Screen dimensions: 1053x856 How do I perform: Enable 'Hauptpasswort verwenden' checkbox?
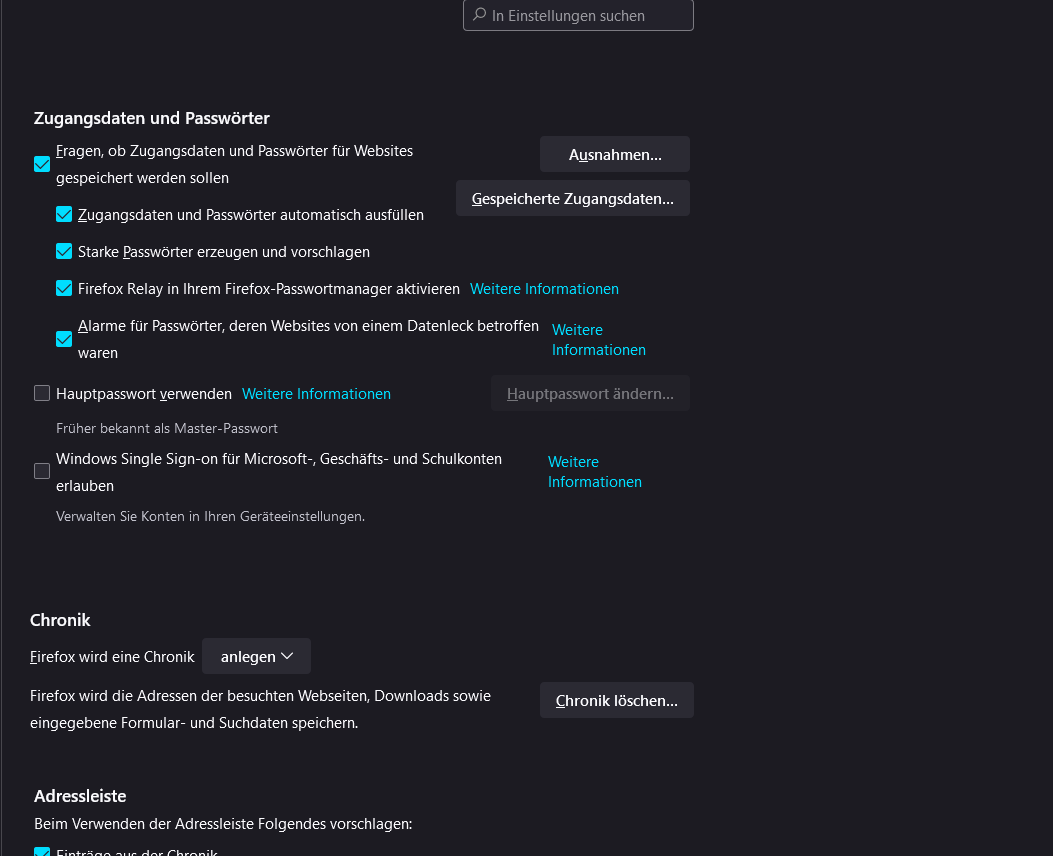tap(42, 393)
